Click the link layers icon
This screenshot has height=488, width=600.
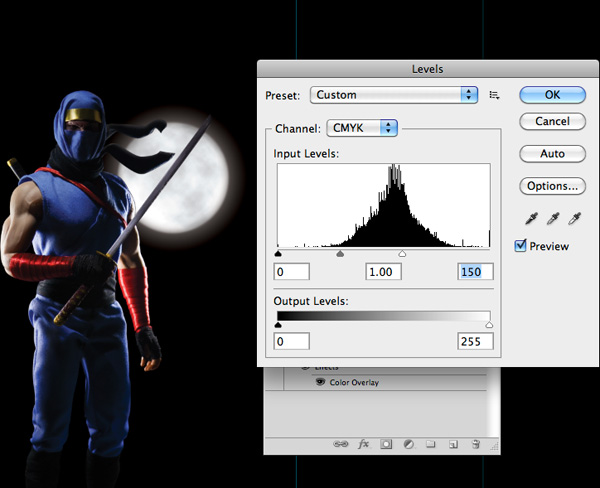point(341,444)
